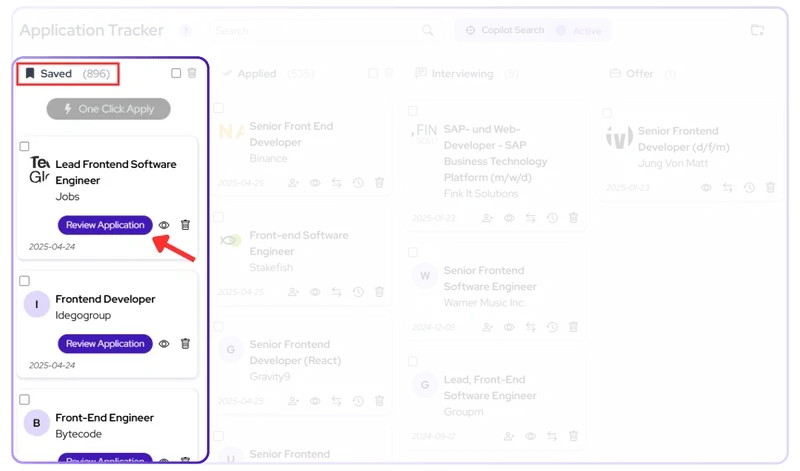800x471 pixels.
Task: Focus the Search input field
Action: click(327, 31)
